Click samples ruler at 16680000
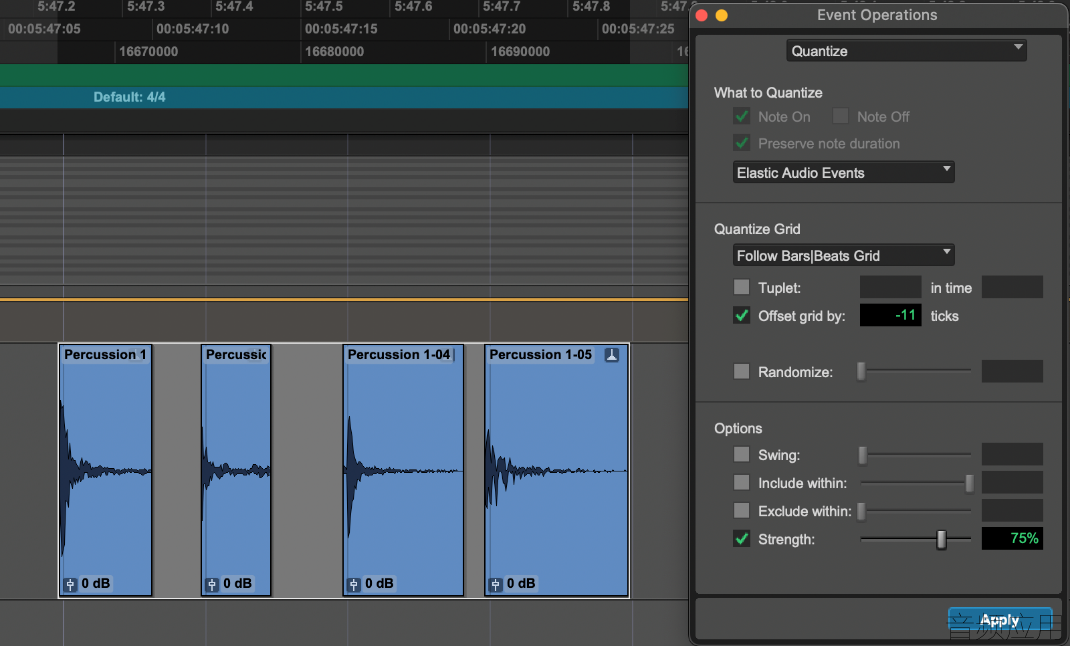This screenshot has height=646, width=1070. click(334, 51)
